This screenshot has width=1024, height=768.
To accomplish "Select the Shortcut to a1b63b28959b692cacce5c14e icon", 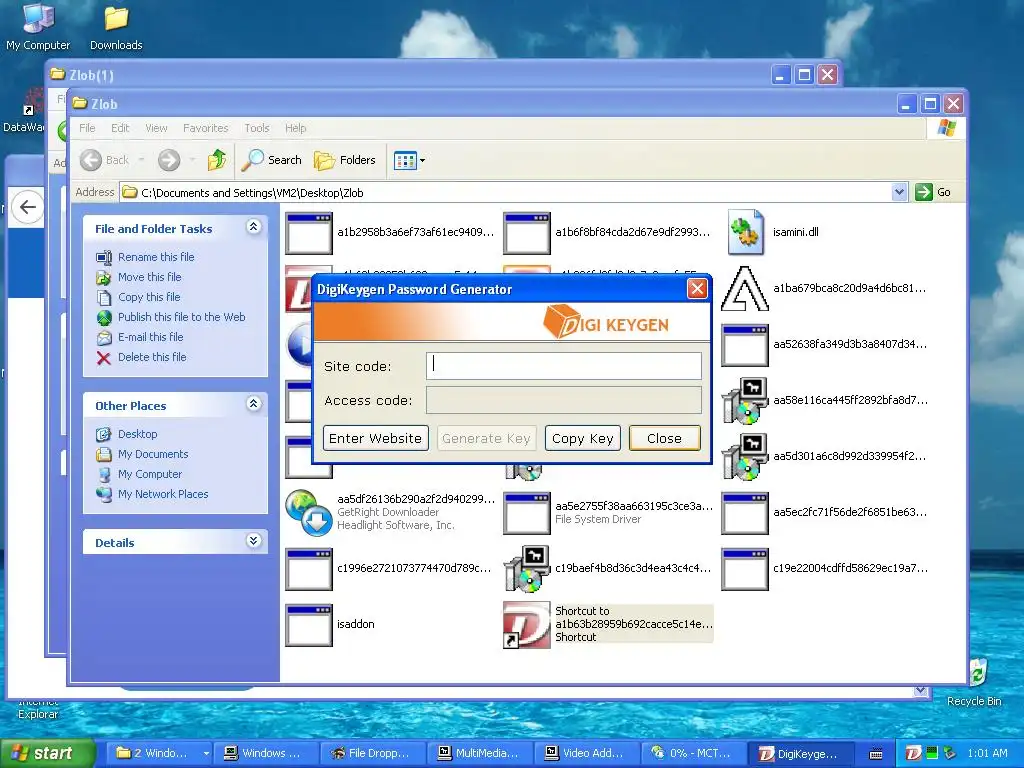I will [527, 625].
